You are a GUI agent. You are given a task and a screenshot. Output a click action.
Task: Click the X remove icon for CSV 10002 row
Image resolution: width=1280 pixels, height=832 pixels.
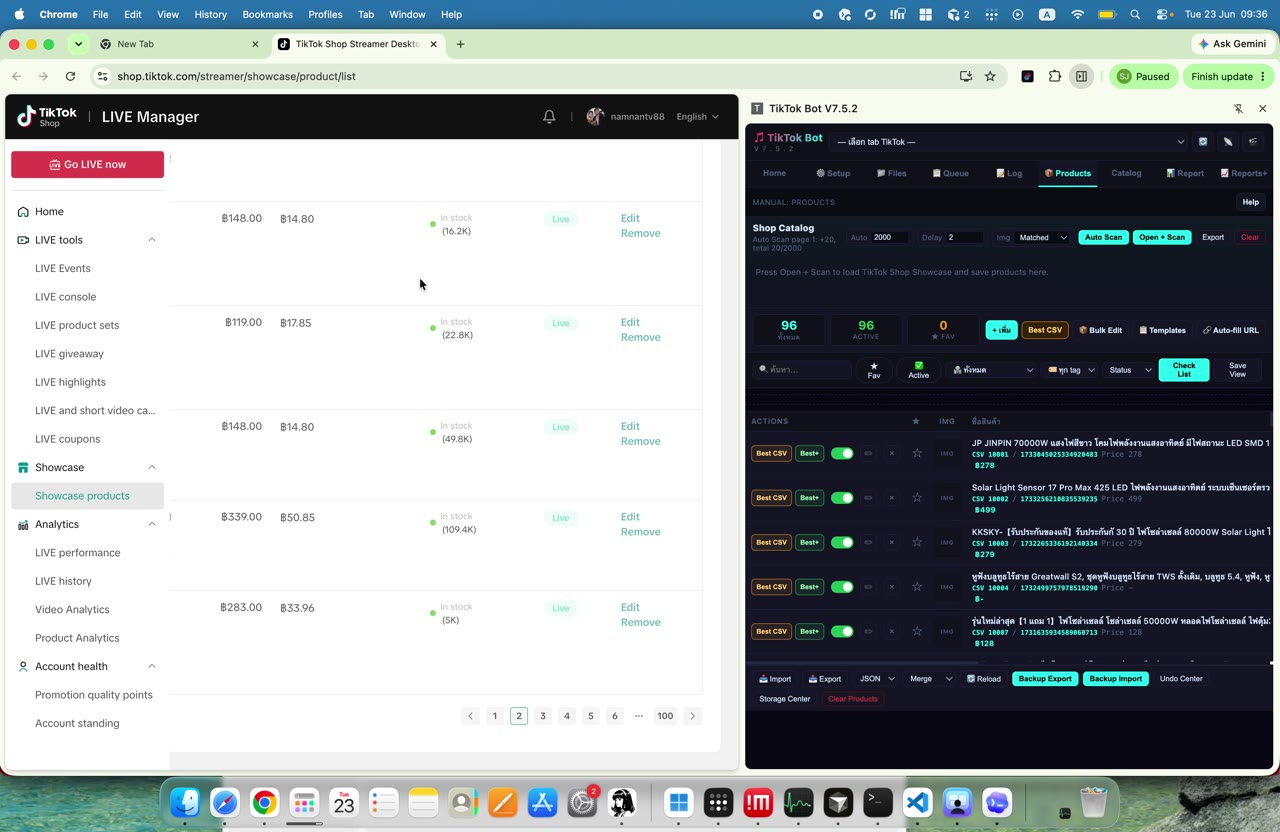[892, 498]
